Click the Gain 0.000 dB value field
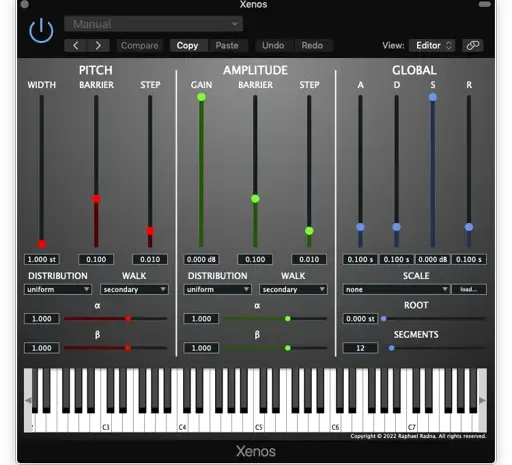512x465 pixels. click(201, 259)
